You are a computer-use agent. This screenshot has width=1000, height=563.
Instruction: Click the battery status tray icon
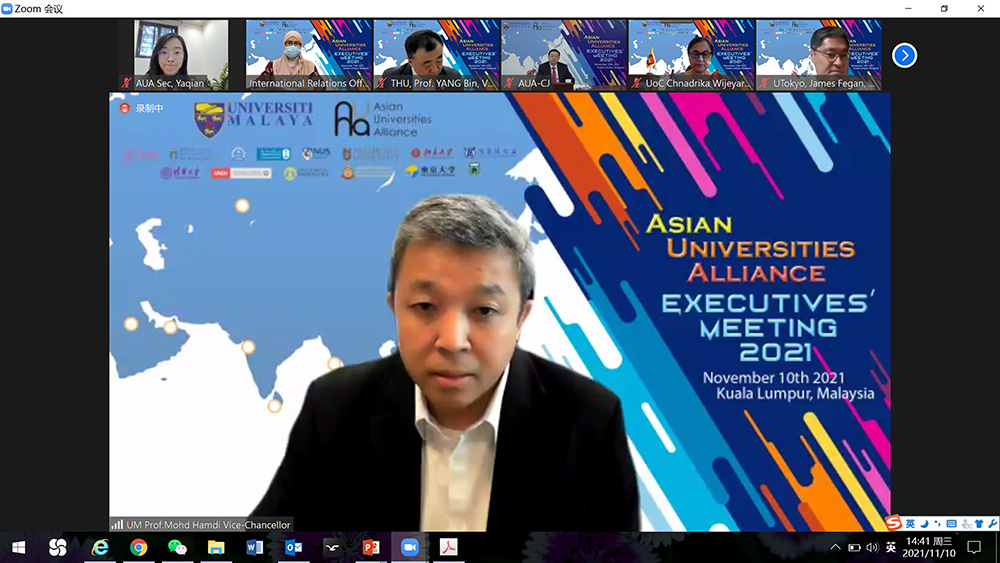pos(854,547)
